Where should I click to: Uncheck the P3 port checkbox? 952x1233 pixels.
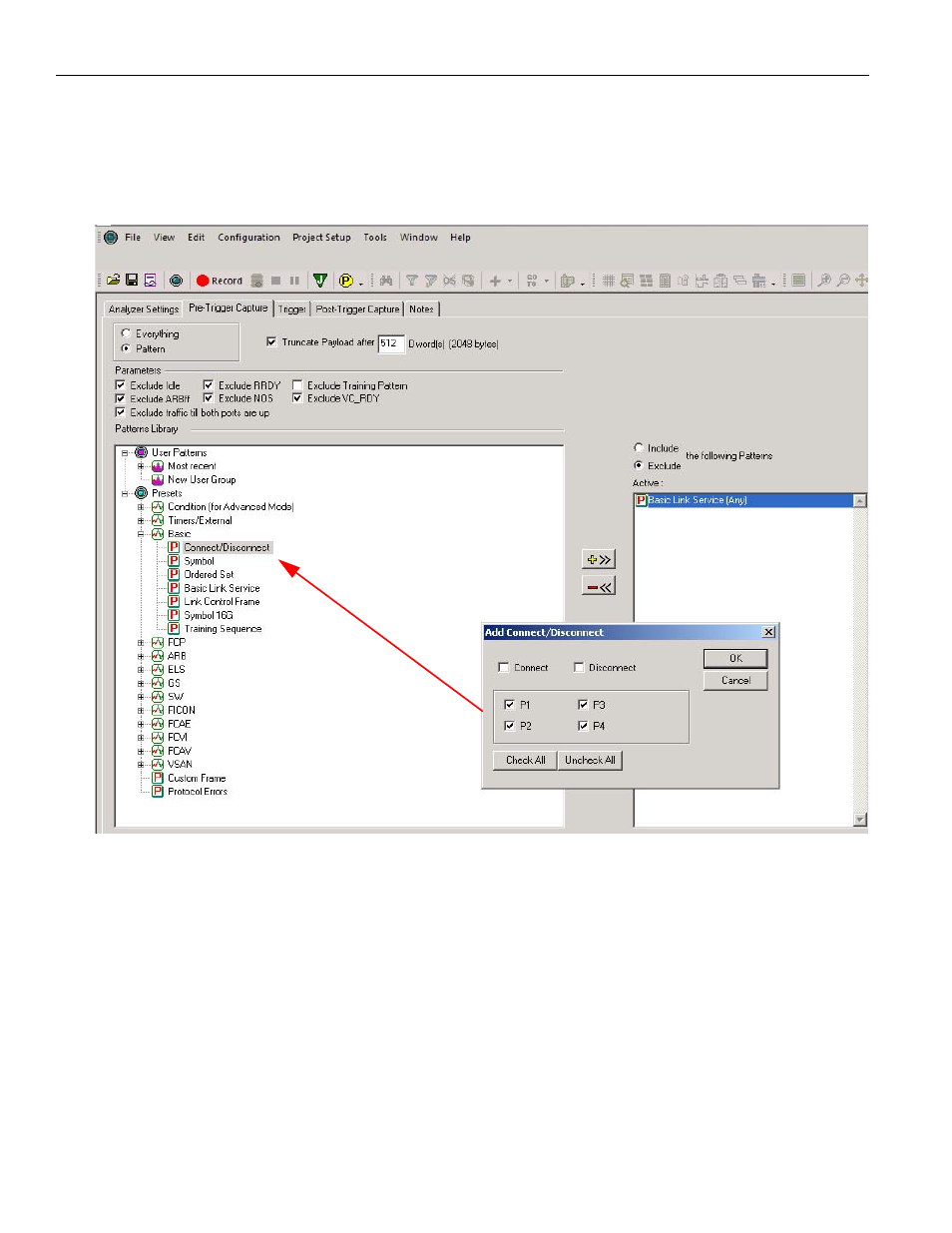tap(583, 705)
